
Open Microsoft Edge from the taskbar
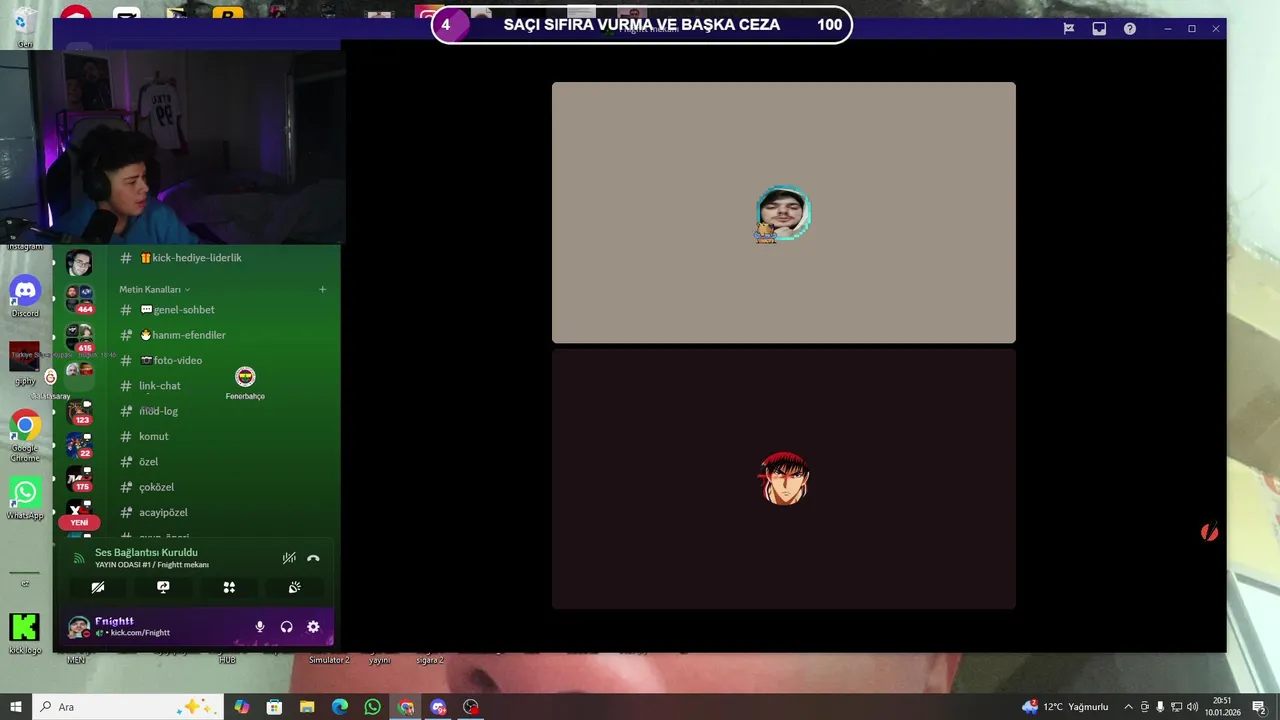340,707
